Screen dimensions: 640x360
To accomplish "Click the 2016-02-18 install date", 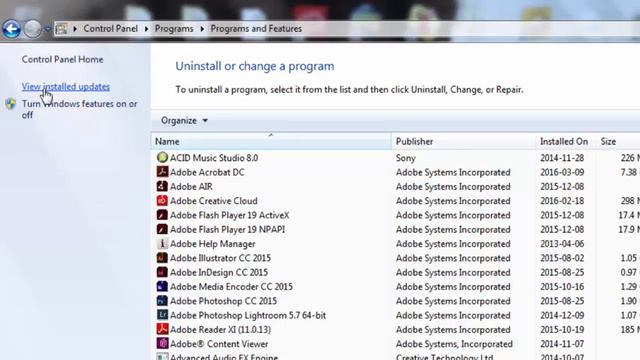I will coord(562,201).
